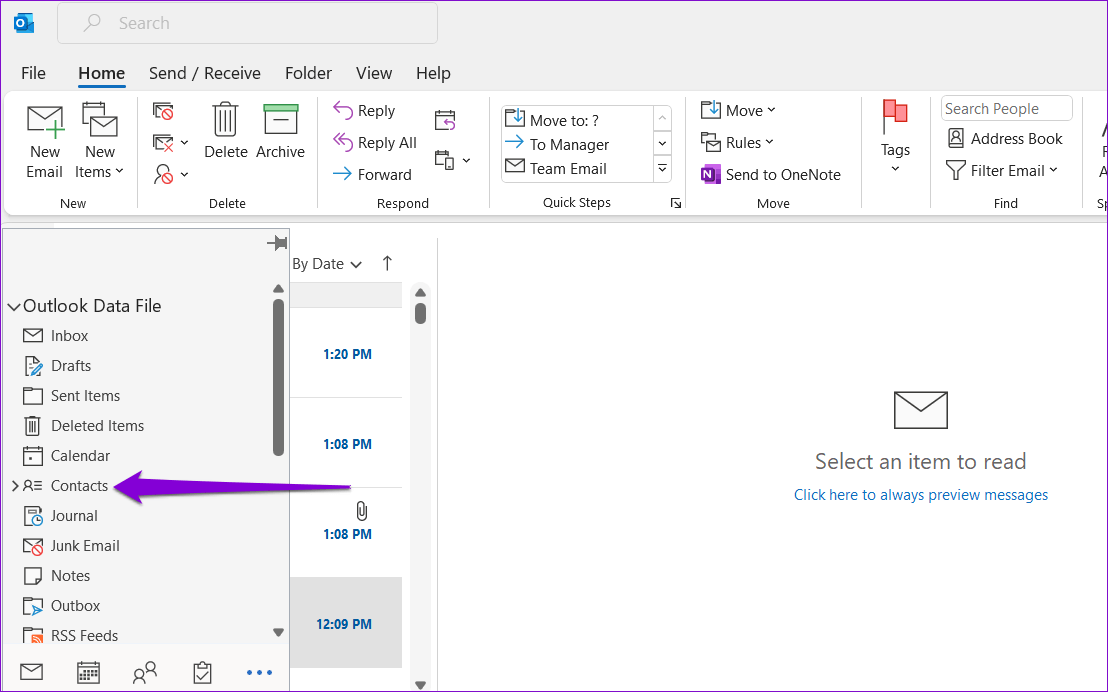Switch to the View tab
This screenshot has height=692, width=1108.
[374, 74]
